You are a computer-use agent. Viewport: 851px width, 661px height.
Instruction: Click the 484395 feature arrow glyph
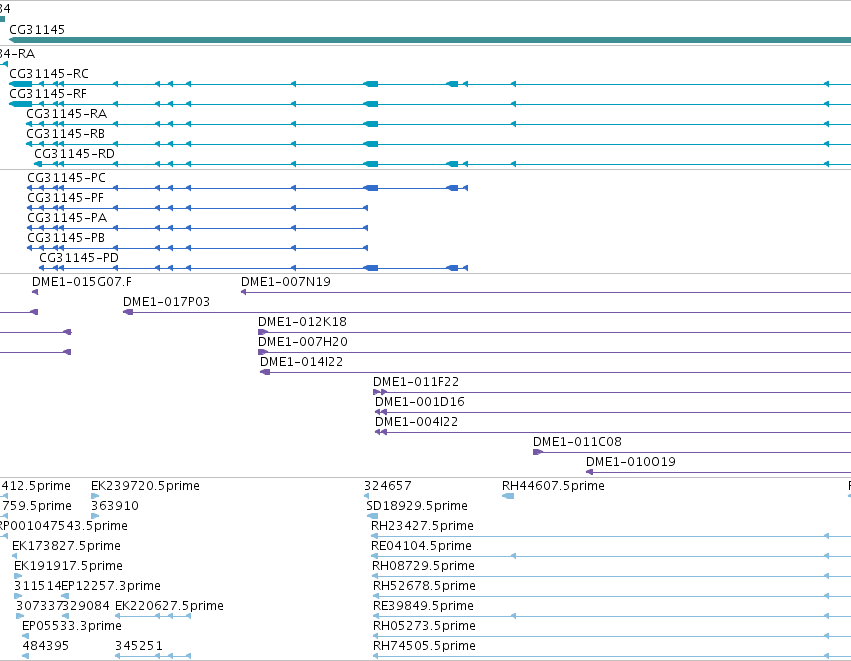26,656
